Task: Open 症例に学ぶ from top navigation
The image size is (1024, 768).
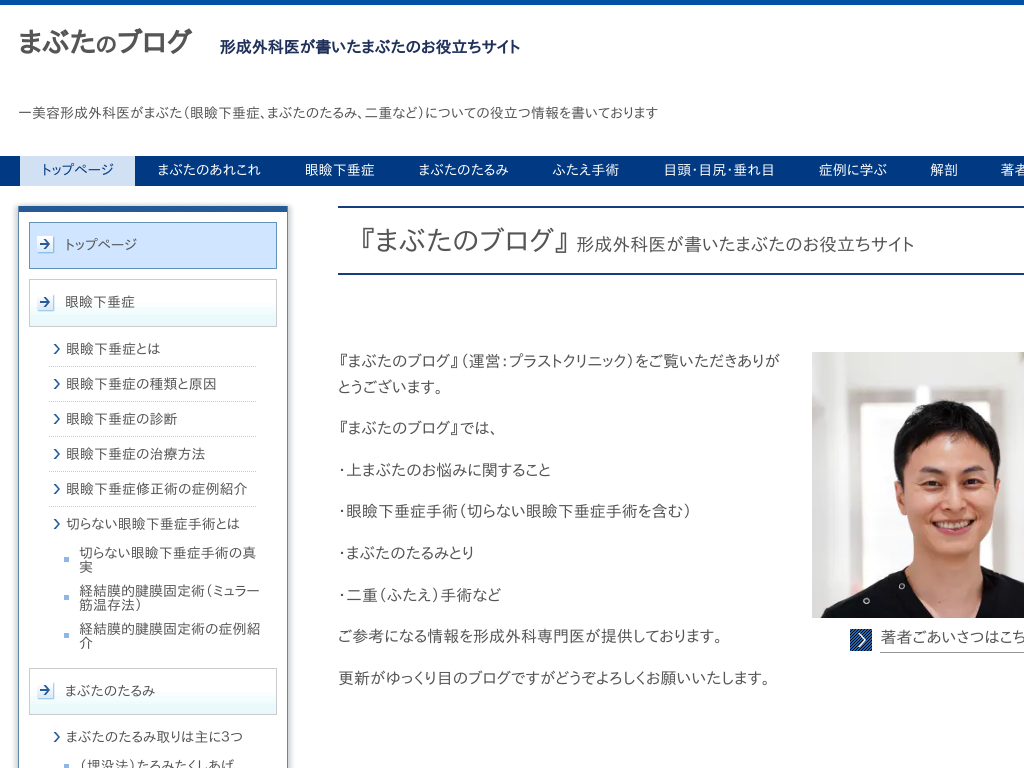Action: pos(853,171)
